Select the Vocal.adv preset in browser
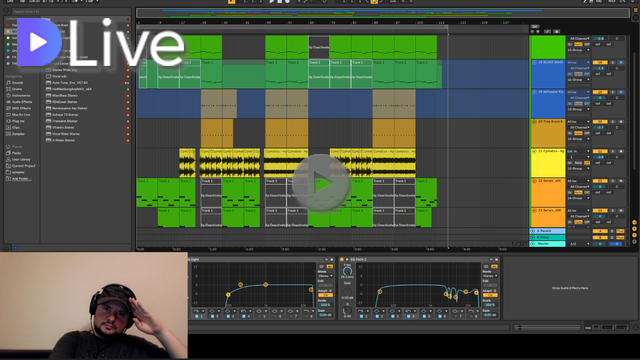640x360 pixels. 60,76
